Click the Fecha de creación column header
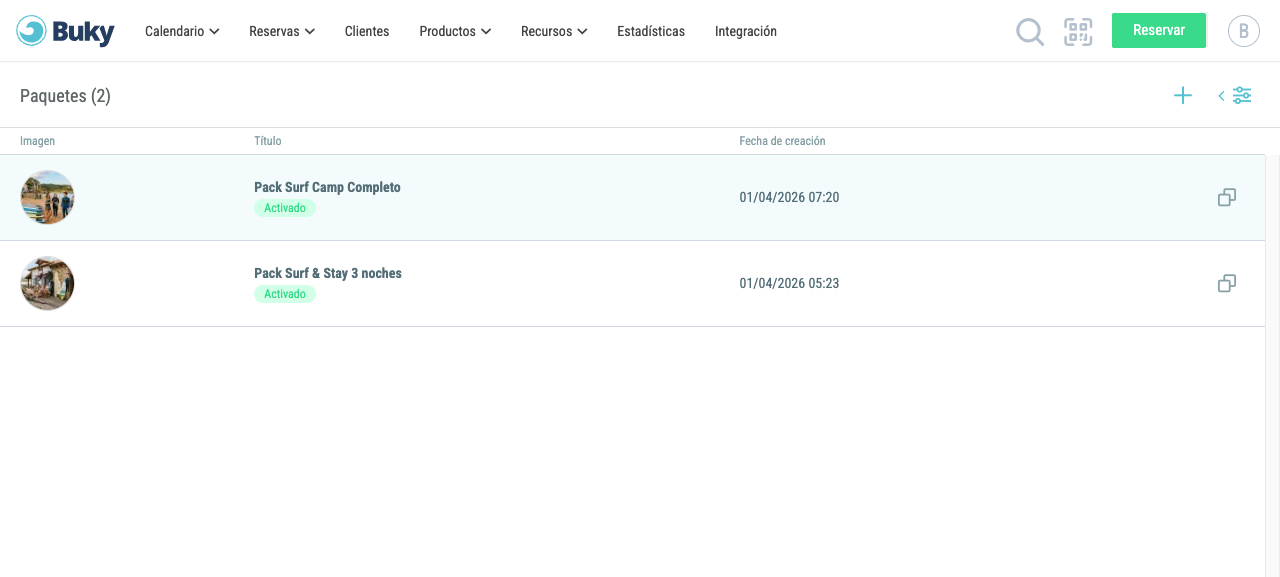Screen dimensions: 1280x577 [x=782, y=141]
